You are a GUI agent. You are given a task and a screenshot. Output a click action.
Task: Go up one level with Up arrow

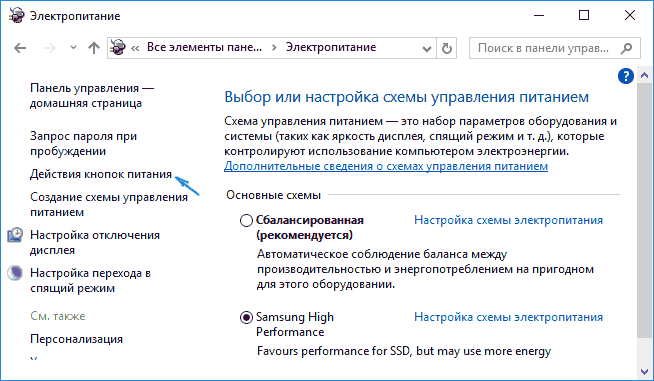(94, 48)
